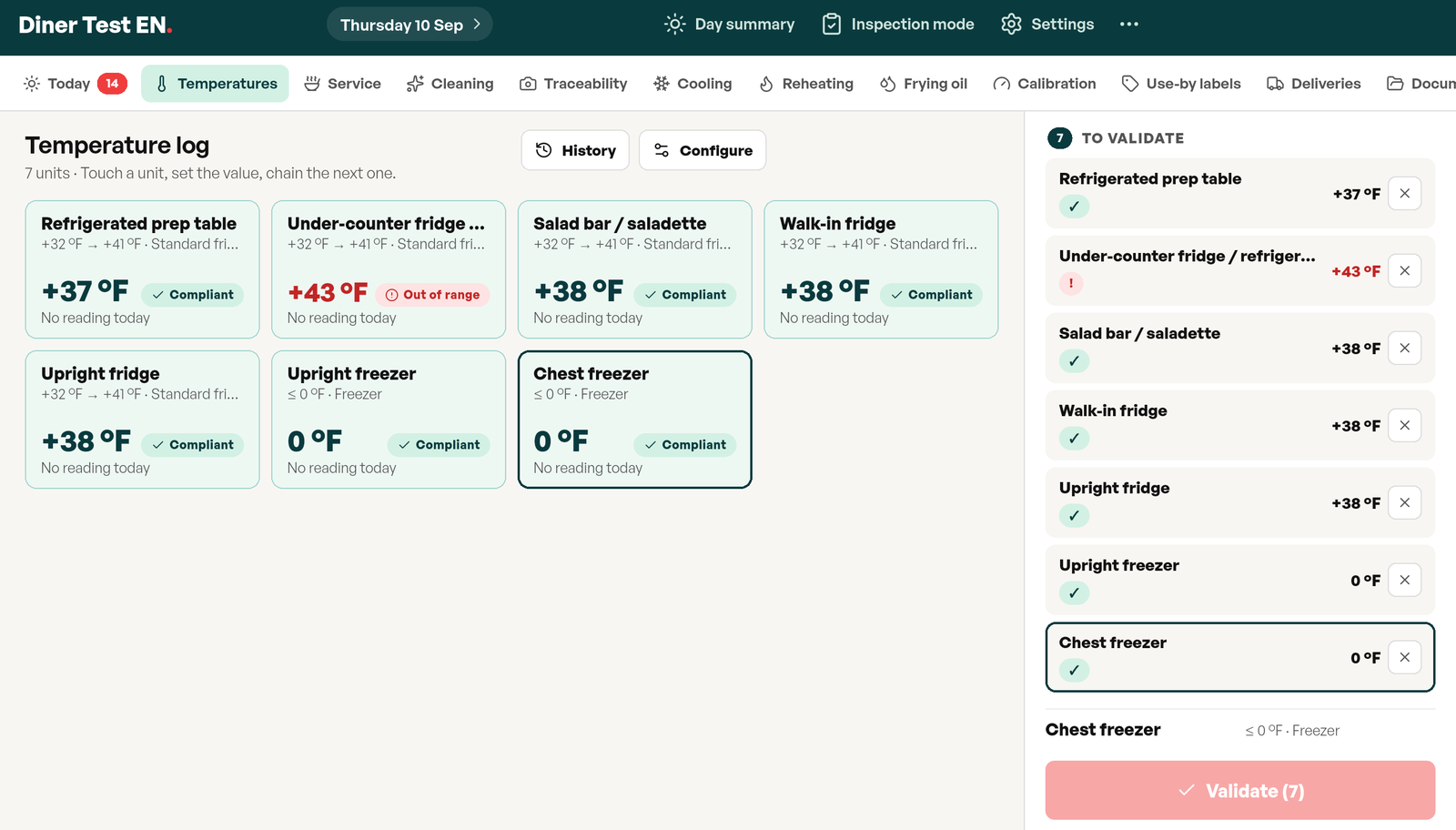Click the Inspection mode clipboard icon
This screenshot has height=830, width=1456.
(832, 25)
